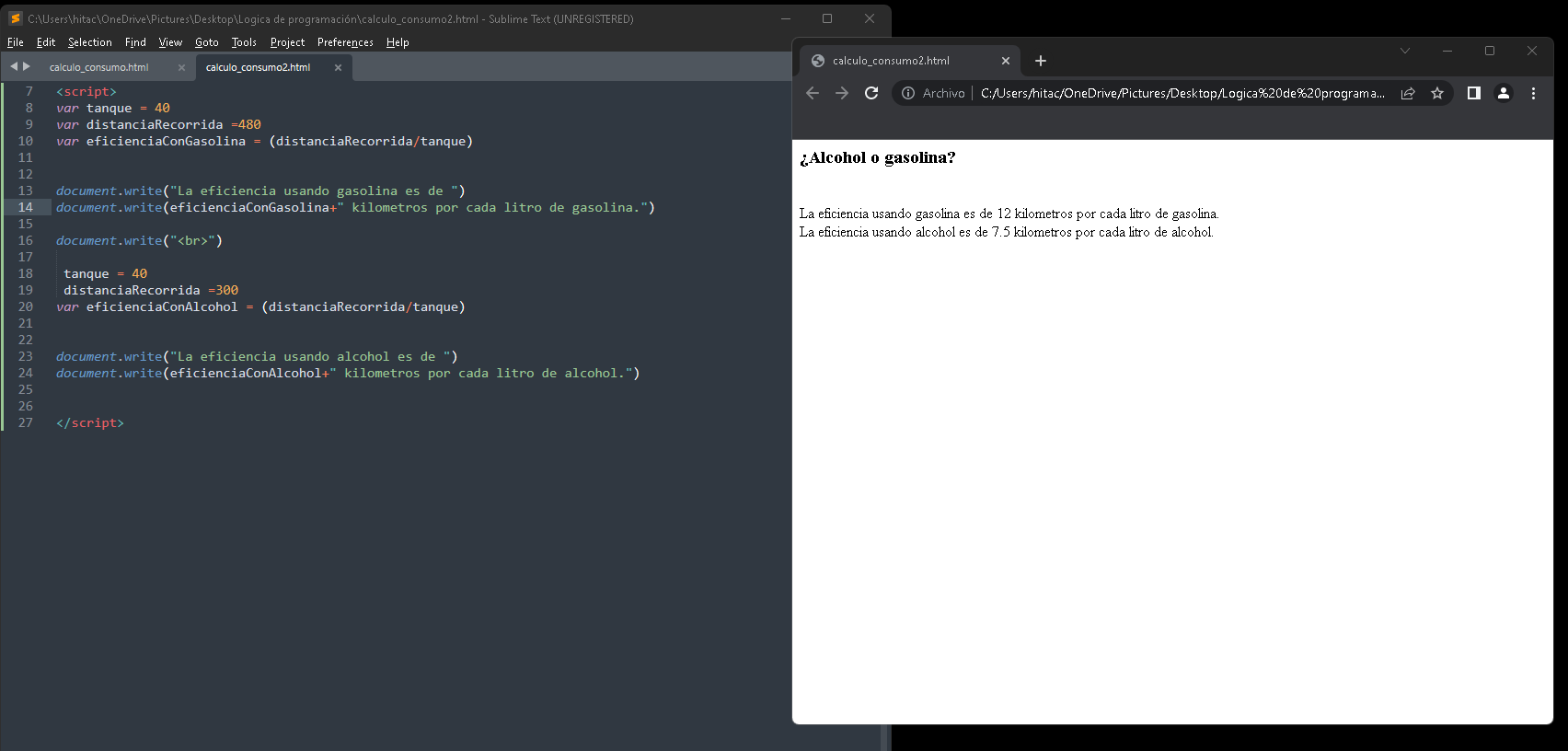The image size is (1568, 751).
Task: Click the value 300 on line 19
Action: pos(227,290)
